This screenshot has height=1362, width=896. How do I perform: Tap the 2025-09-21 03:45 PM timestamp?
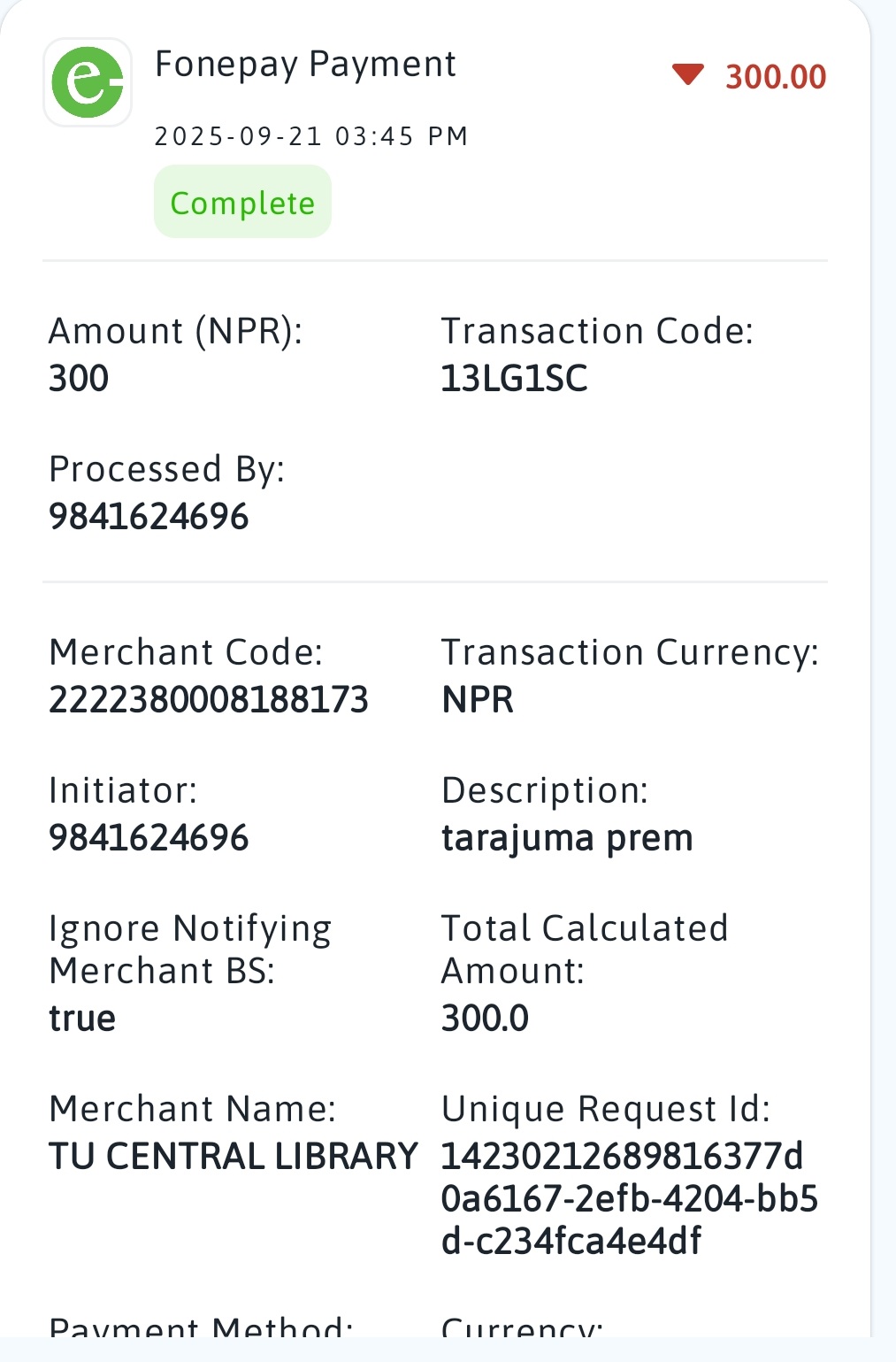click(x=311, y=136)
